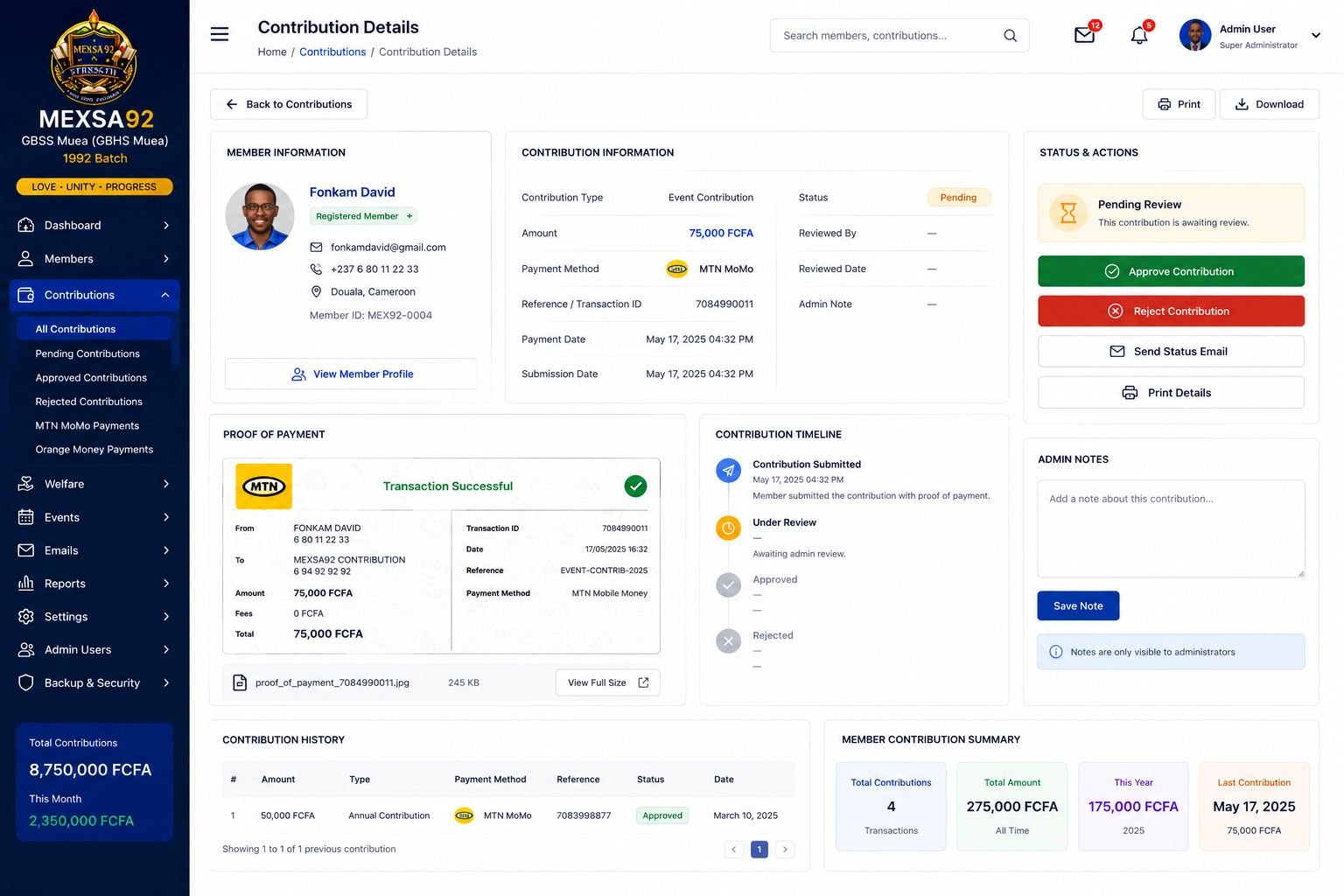Open View Full Size proof image
Image resolution: width=1344 pixels, height=896 pixels.
click(x=607, y=682)
